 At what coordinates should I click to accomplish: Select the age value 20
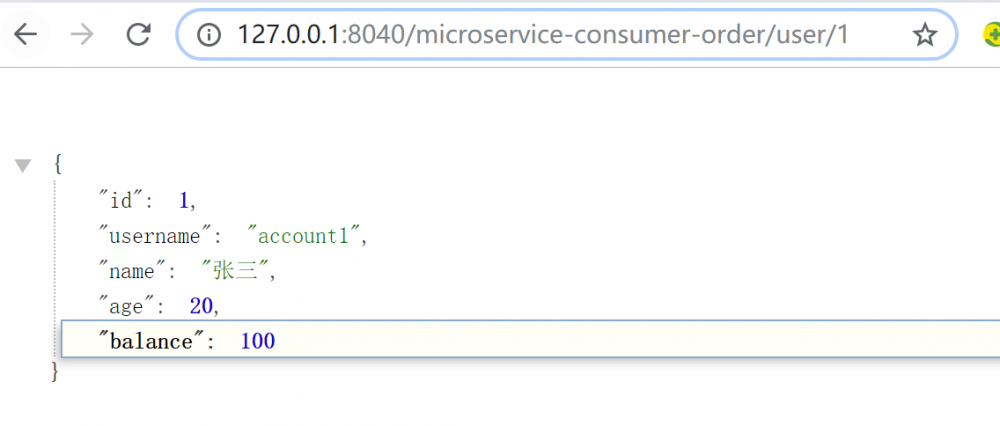pyautogui.click(x=201, y=306)
